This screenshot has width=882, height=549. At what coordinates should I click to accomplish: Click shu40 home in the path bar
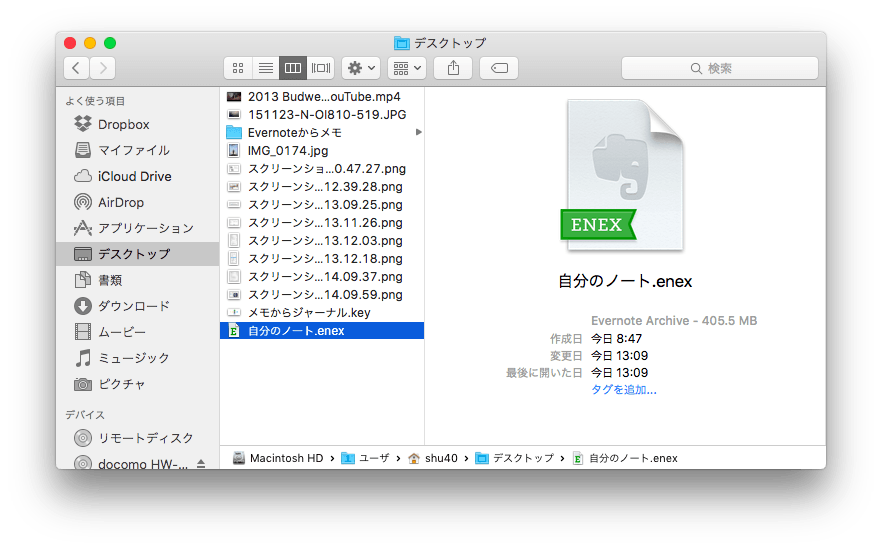[x=433, y=458]
